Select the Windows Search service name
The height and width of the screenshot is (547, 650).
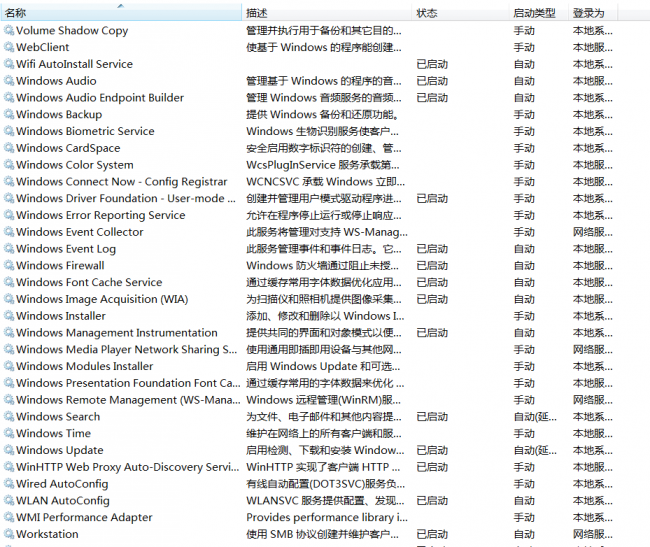pyautogui.click(x=58, y=416)
